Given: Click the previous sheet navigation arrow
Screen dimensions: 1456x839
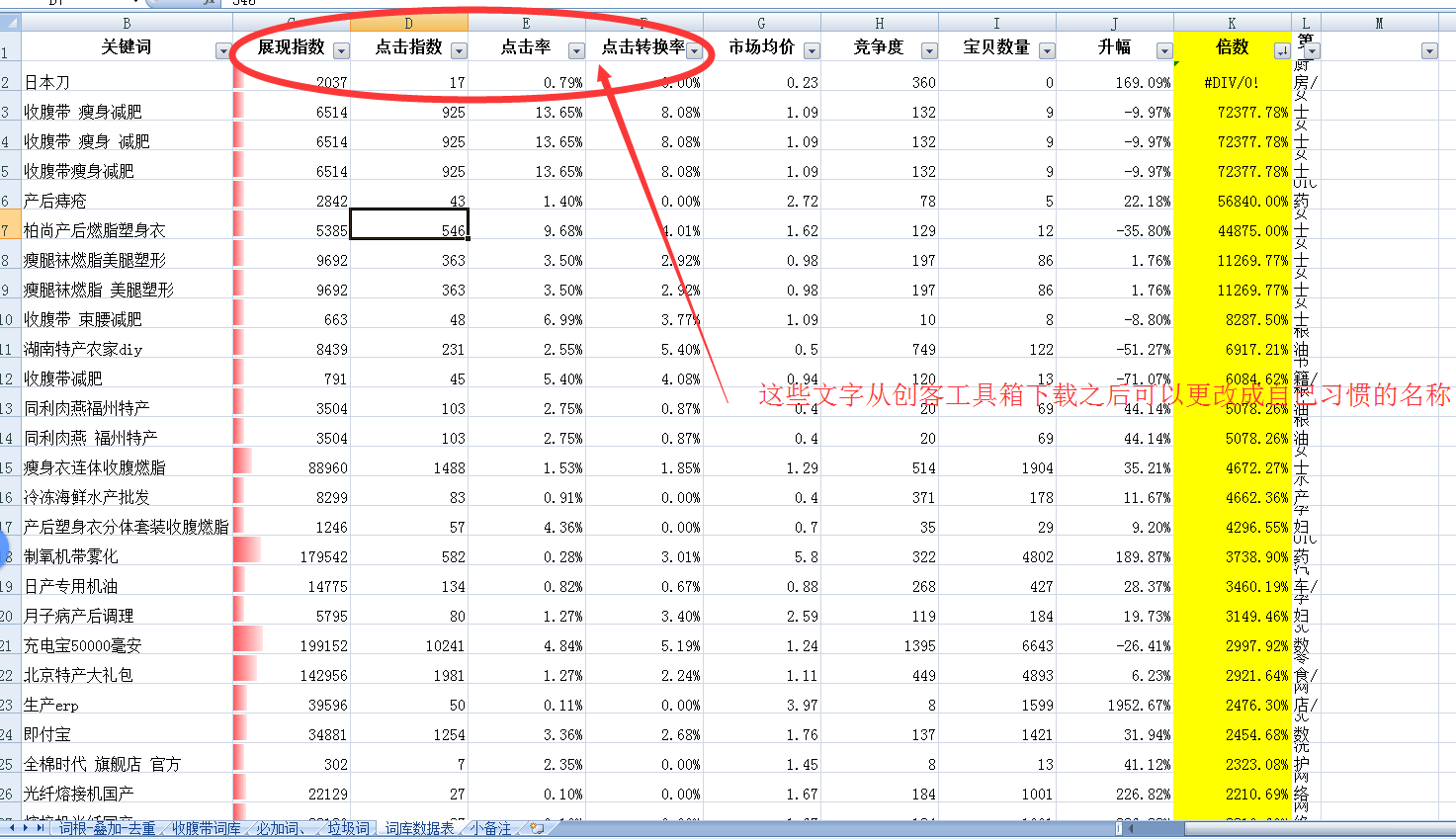Looking at the screenshot, I should 14,828.
